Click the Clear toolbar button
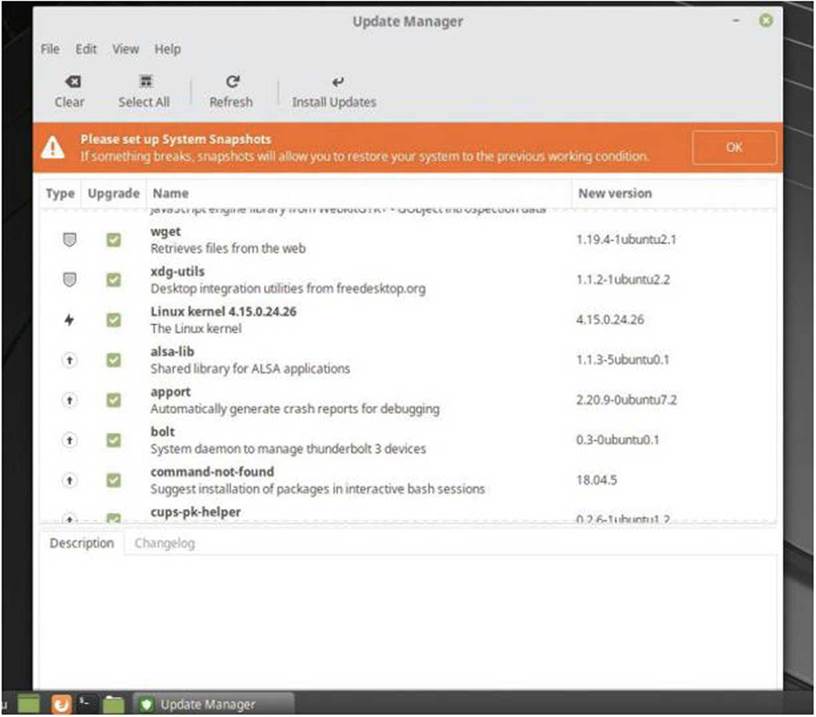816x717 pixels. (70, 92)
